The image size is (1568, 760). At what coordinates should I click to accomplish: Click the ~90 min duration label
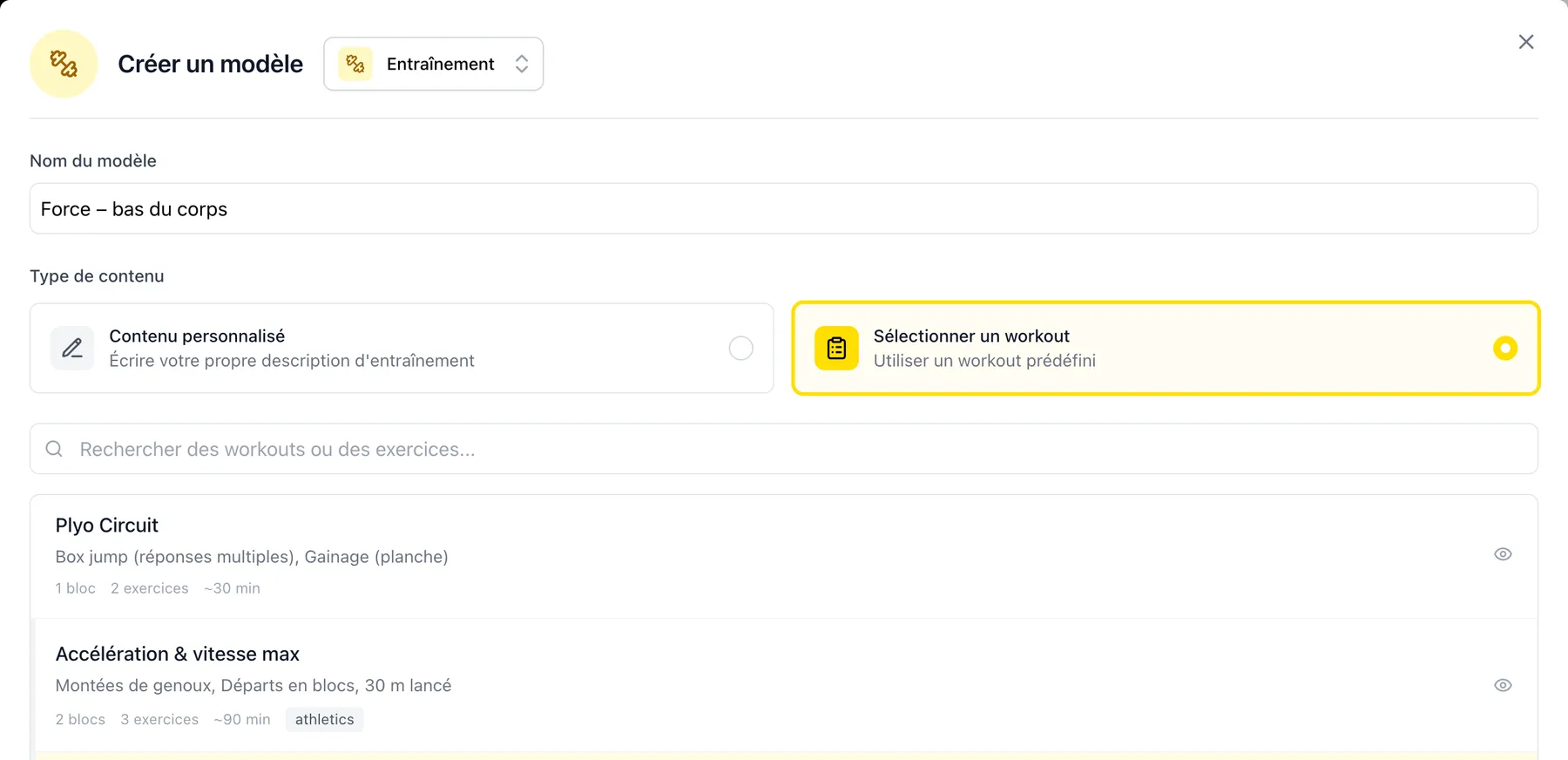(242, 719)
